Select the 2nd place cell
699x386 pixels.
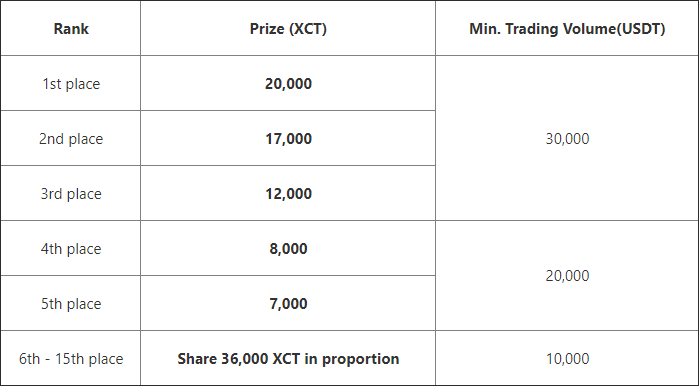[71, 138]
